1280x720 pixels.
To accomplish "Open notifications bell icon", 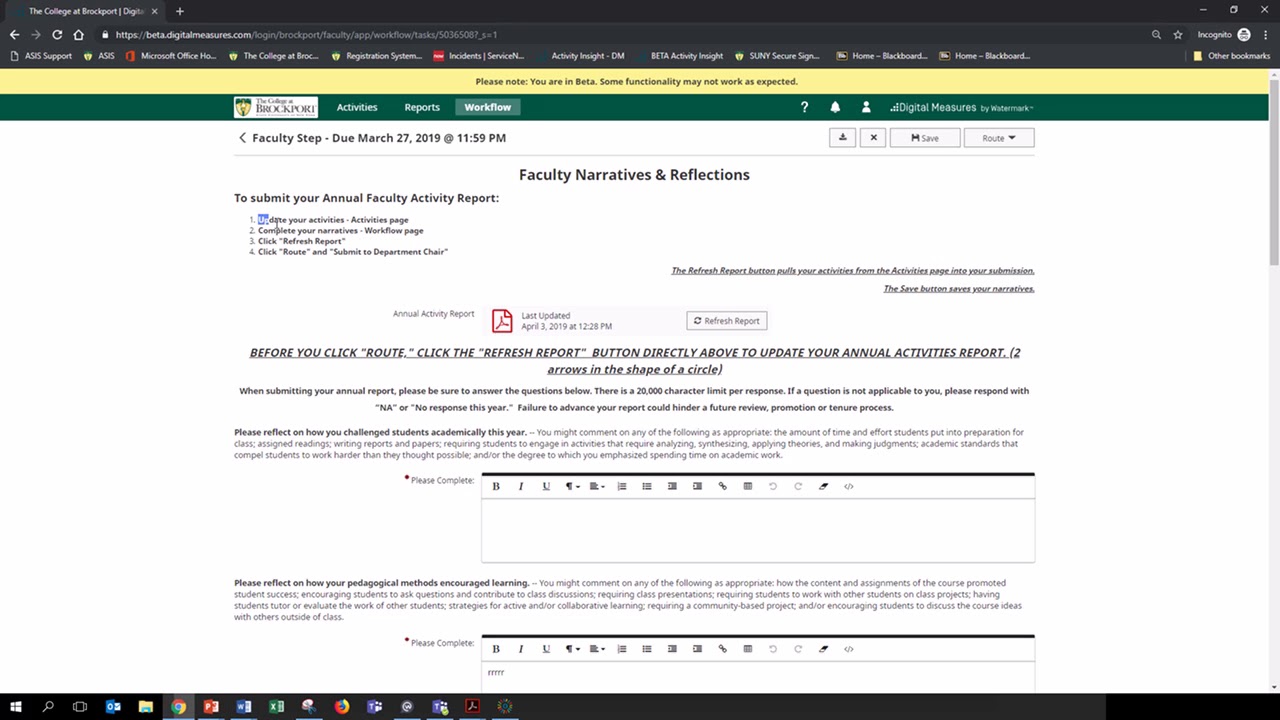I will [x=835, y=107].
